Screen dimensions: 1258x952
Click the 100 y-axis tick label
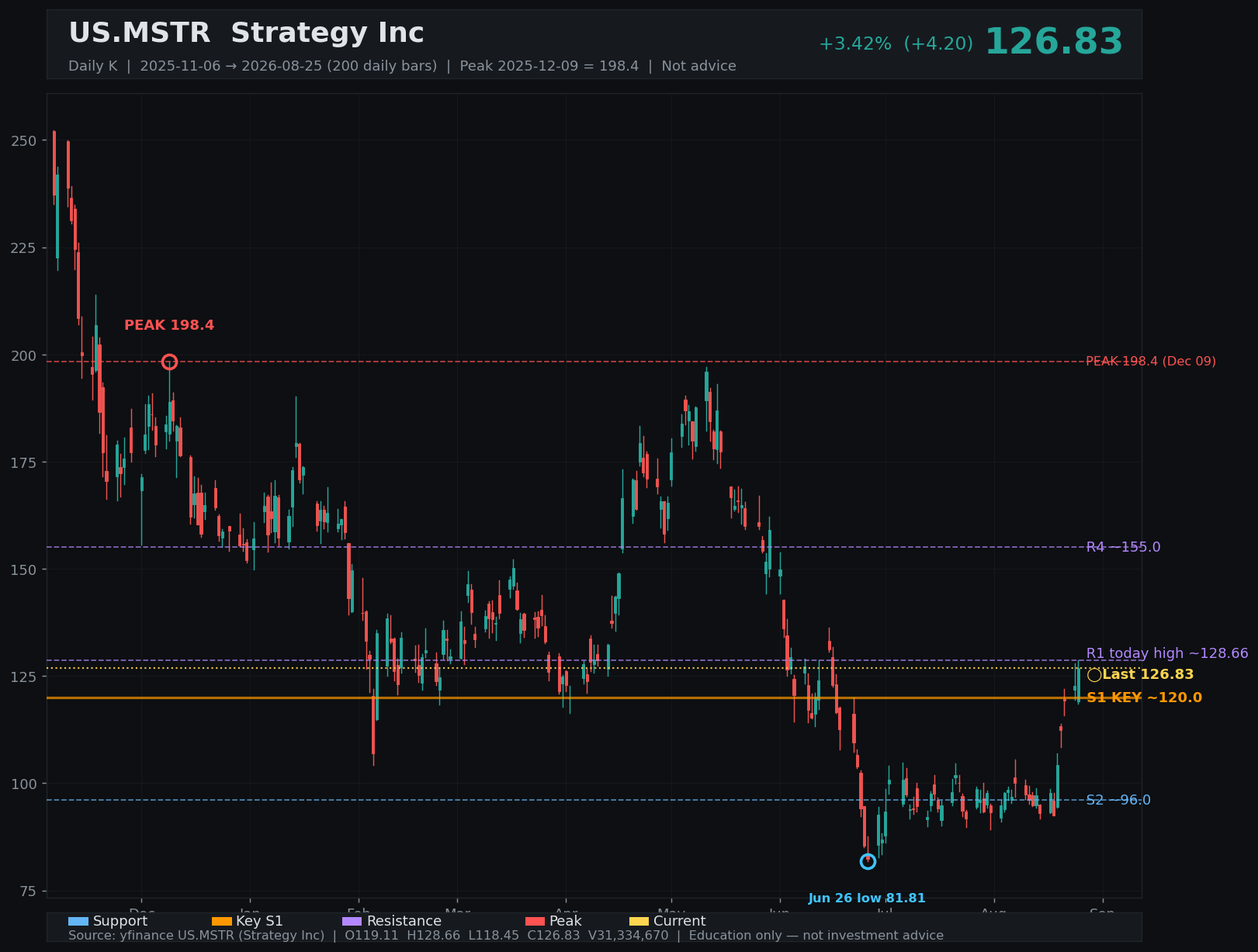click(x=23, y=784)
